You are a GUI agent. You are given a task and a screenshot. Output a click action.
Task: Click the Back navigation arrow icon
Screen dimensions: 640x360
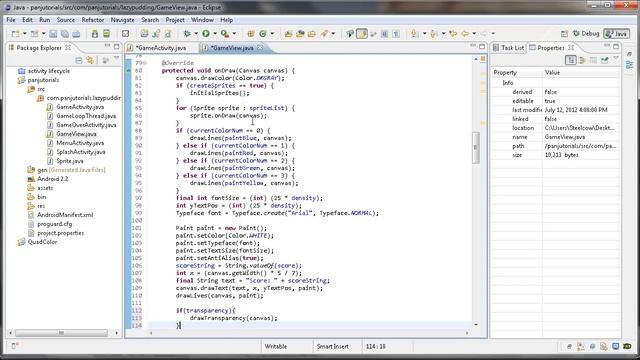[x=465, y=34]
